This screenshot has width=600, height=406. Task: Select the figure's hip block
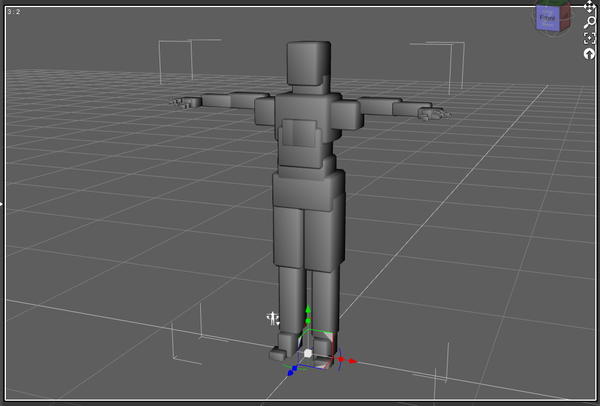[308, 190]
